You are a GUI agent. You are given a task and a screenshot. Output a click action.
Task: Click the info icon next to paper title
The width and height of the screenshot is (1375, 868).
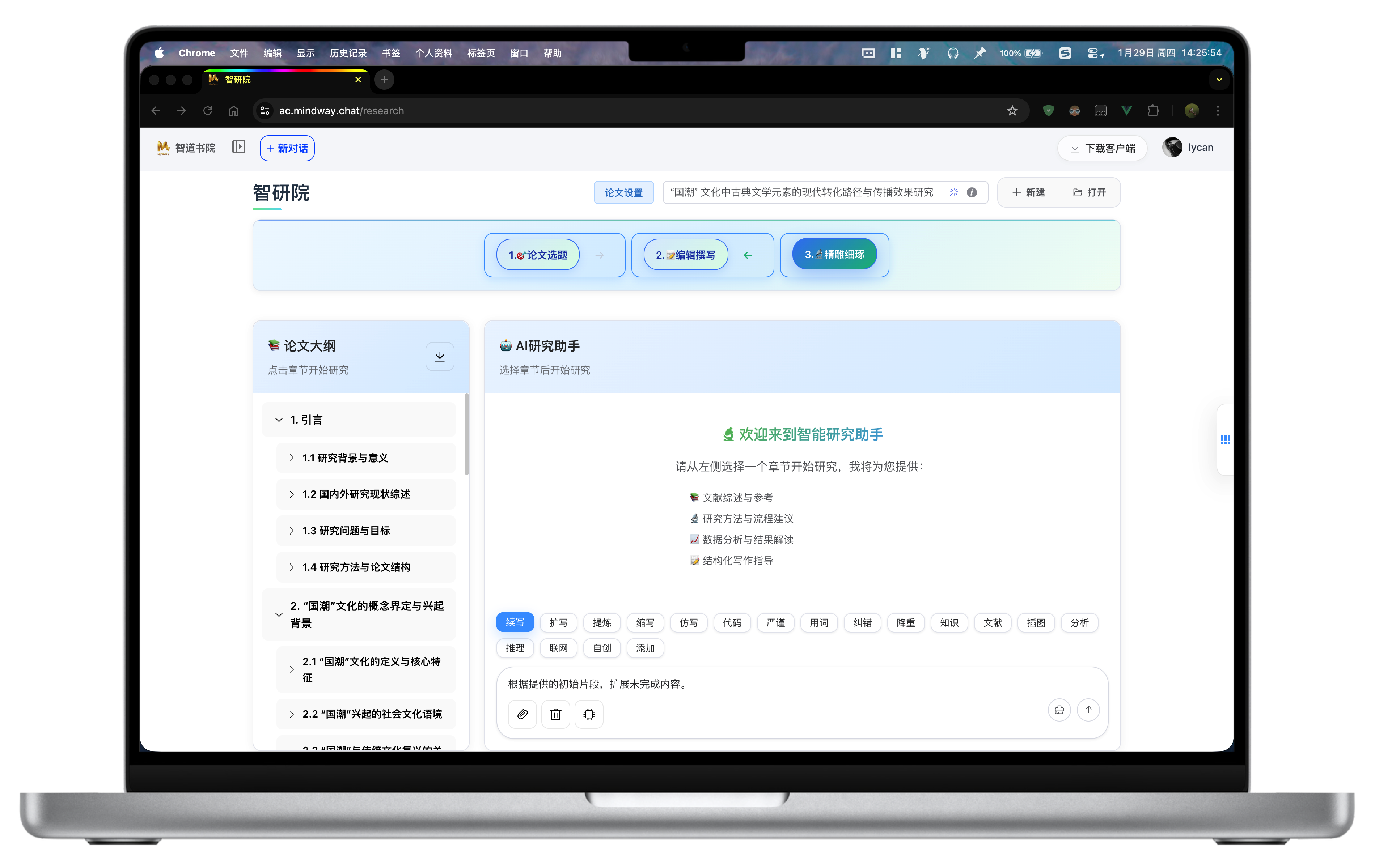pos(972,192)
